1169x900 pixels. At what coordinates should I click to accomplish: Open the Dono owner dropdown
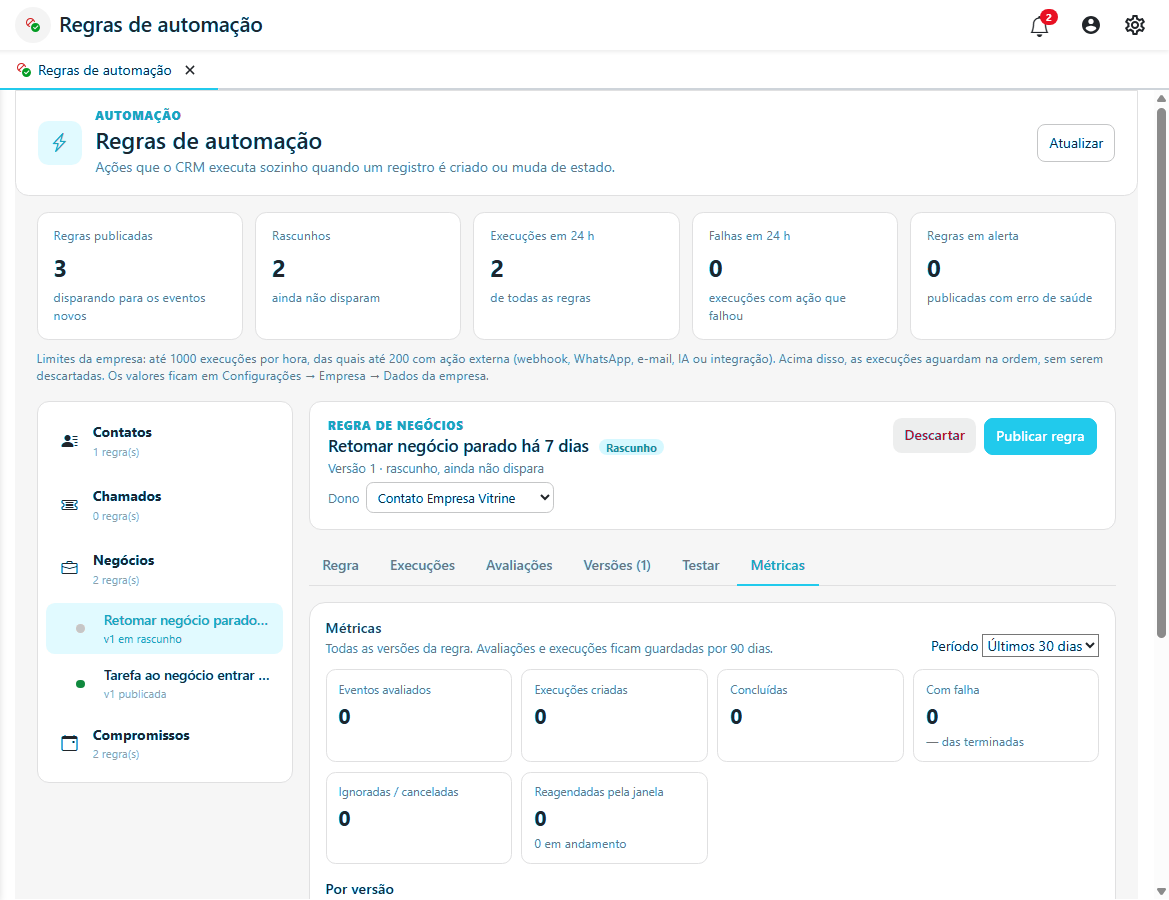click(460, 498)
